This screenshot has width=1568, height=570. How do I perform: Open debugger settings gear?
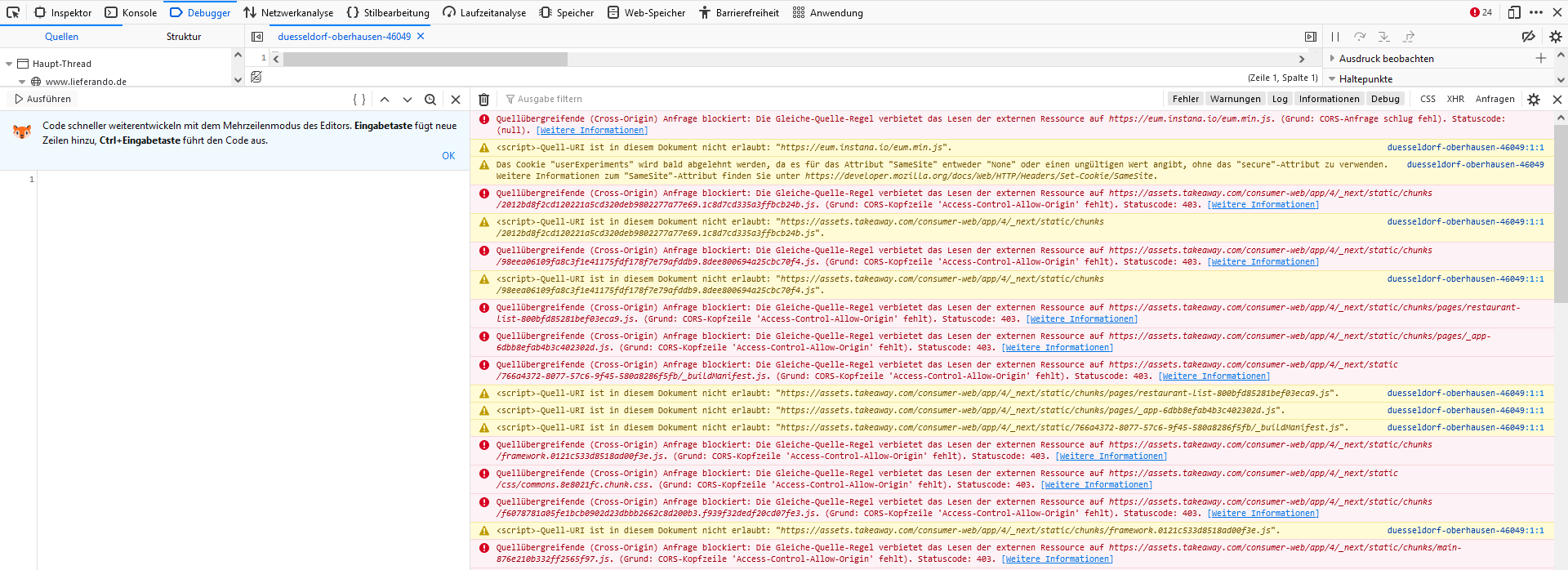(1555, 37)
